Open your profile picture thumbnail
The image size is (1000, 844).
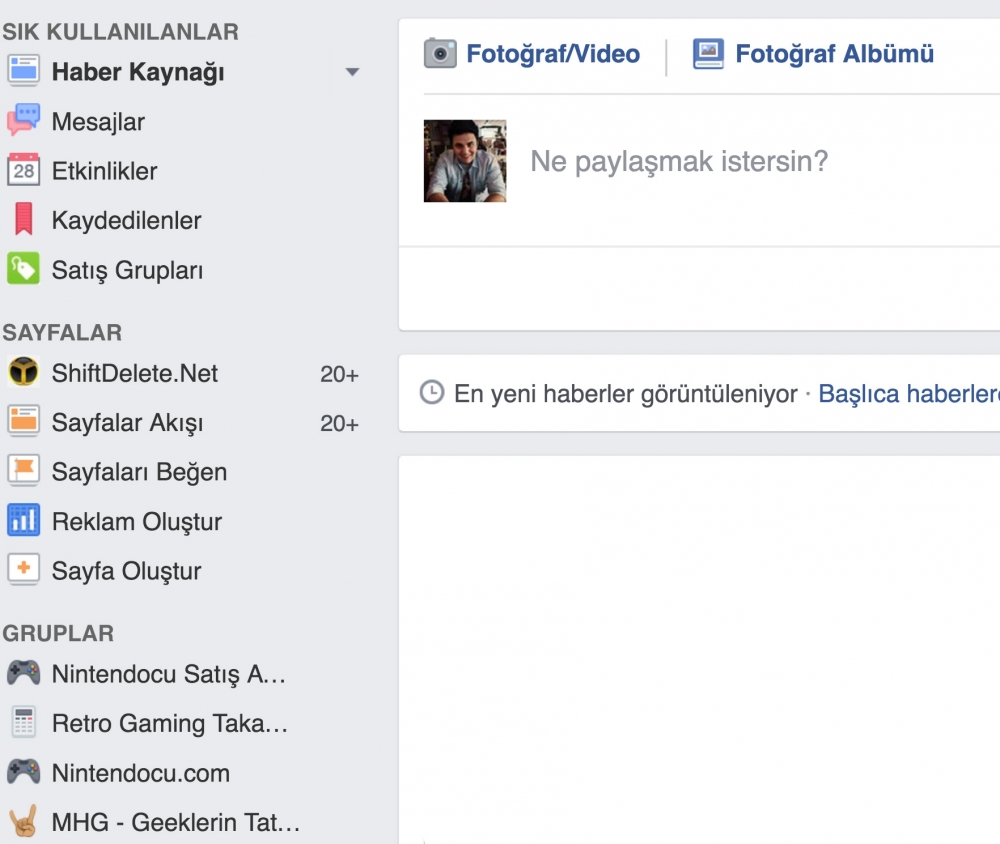pos(464,160)
